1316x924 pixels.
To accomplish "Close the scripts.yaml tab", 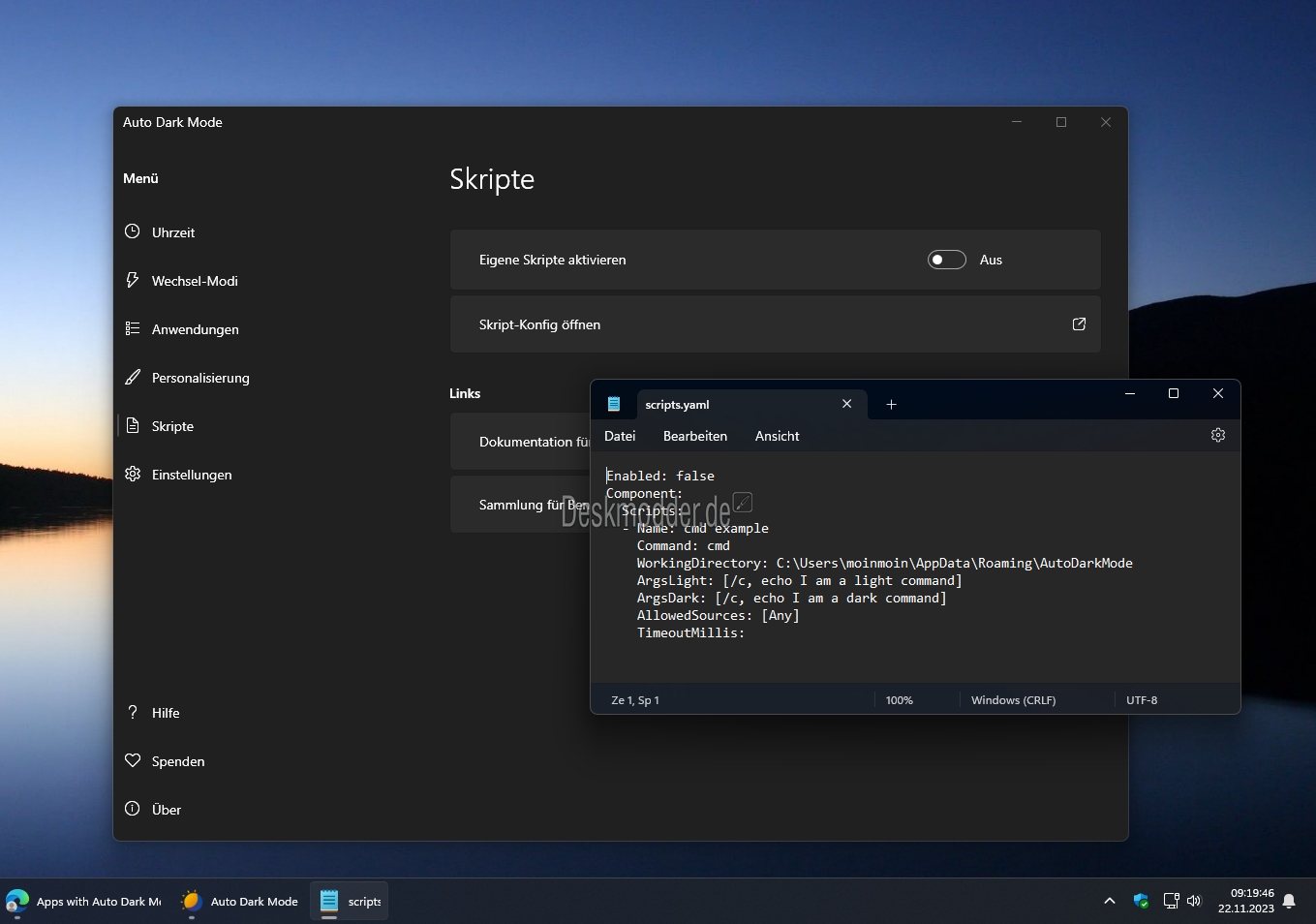I will tap(847, 404).
